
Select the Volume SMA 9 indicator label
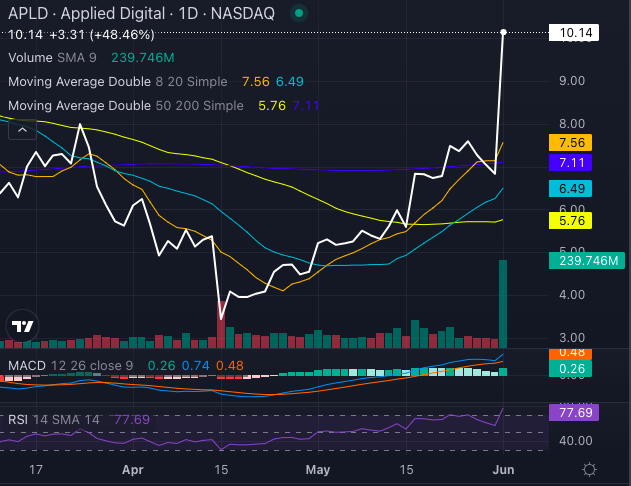click(x=52, y=58)
